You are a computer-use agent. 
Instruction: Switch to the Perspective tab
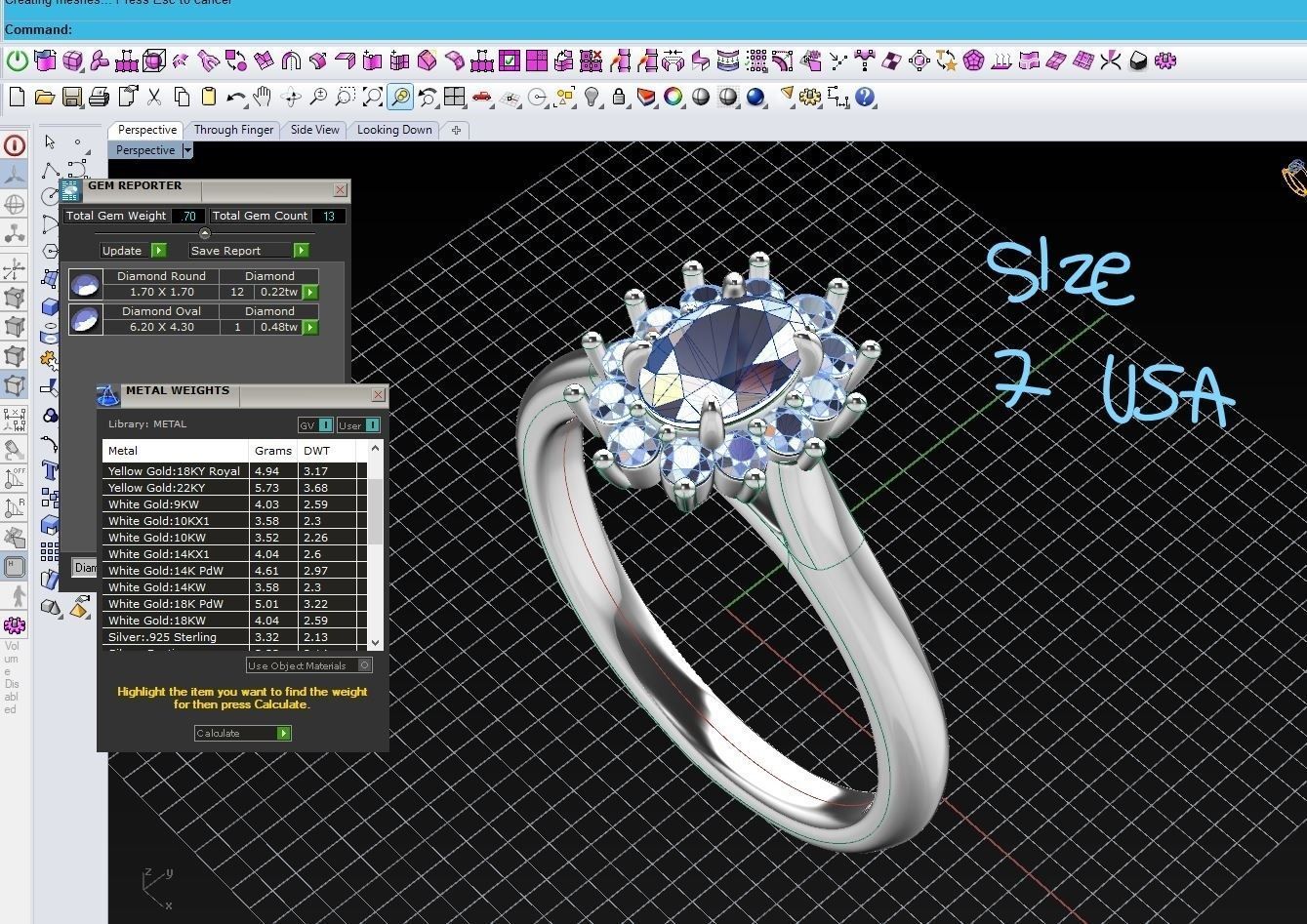pyautogui.click(x=147, y=130)
